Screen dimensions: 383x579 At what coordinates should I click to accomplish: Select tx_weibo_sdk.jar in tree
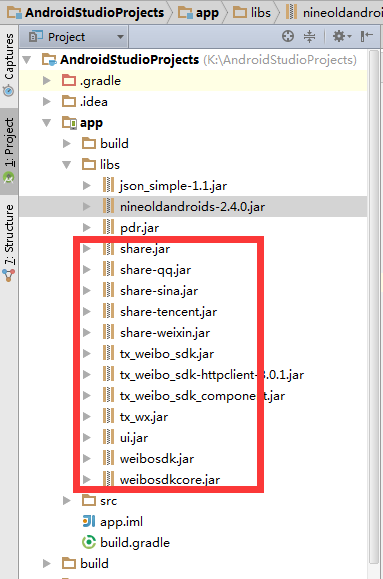[x=167, y=354]
